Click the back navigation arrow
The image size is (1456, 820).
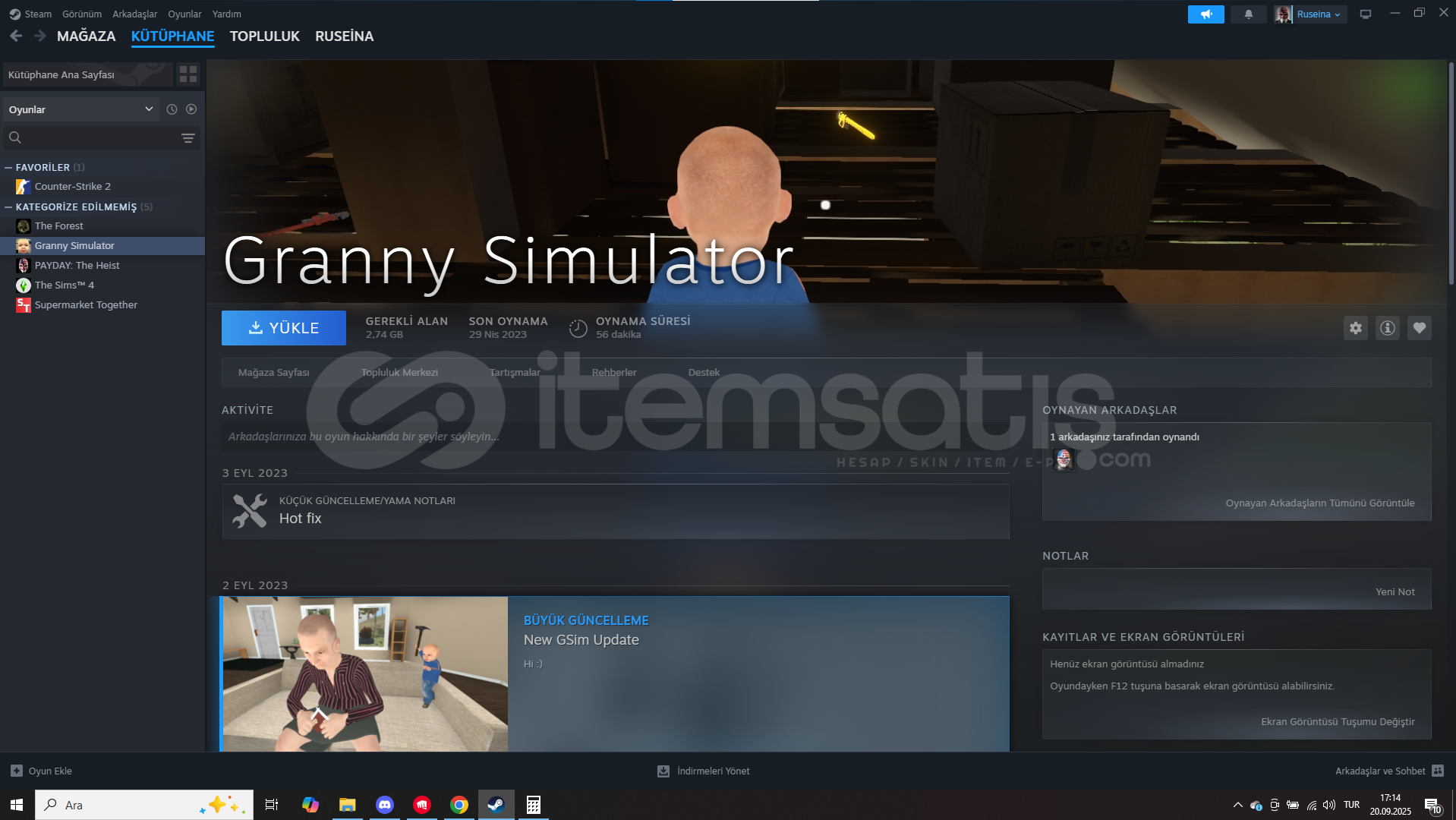point(16,36)
